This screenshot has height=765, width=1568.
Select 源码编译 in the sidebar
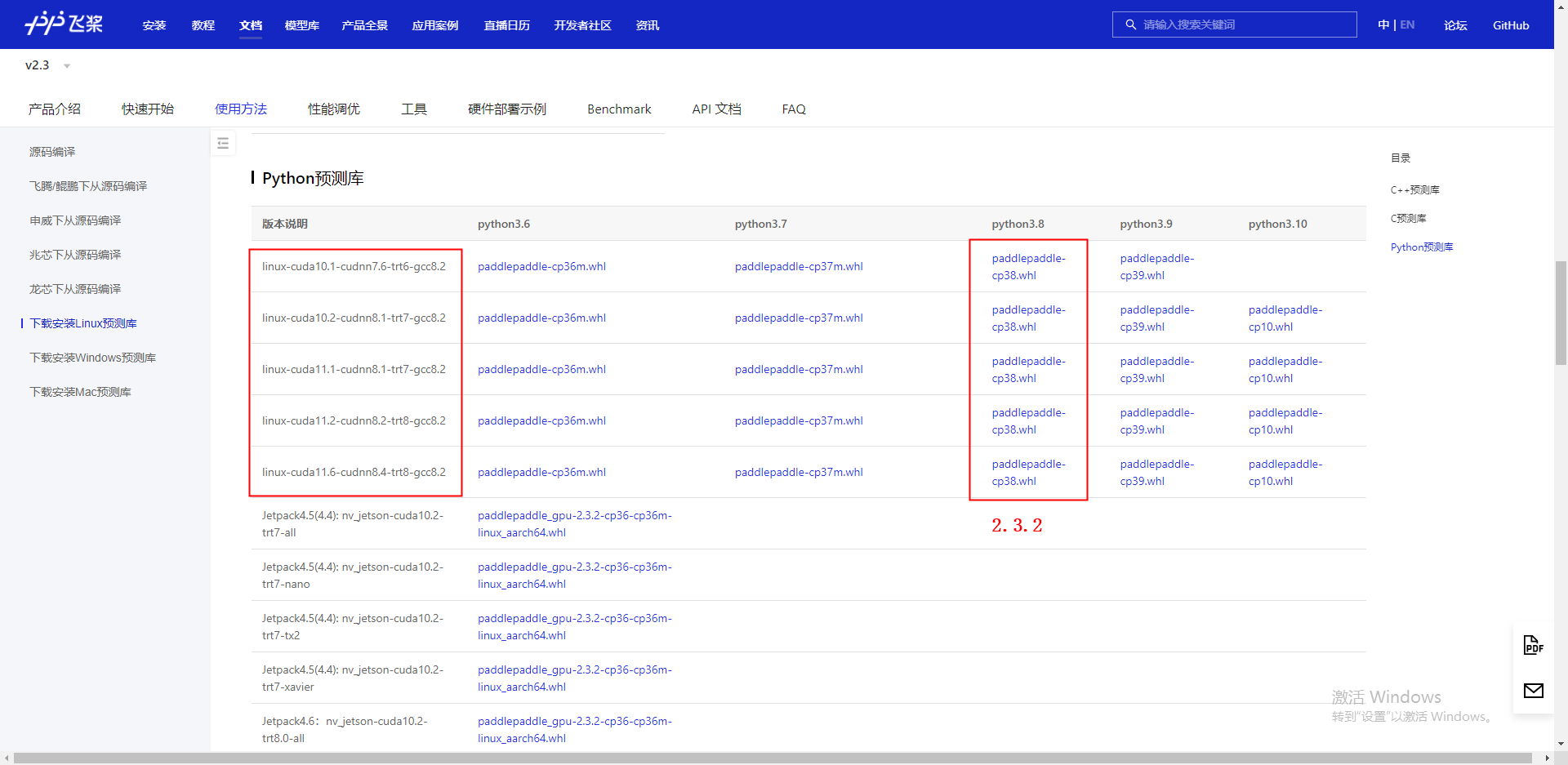53,151
